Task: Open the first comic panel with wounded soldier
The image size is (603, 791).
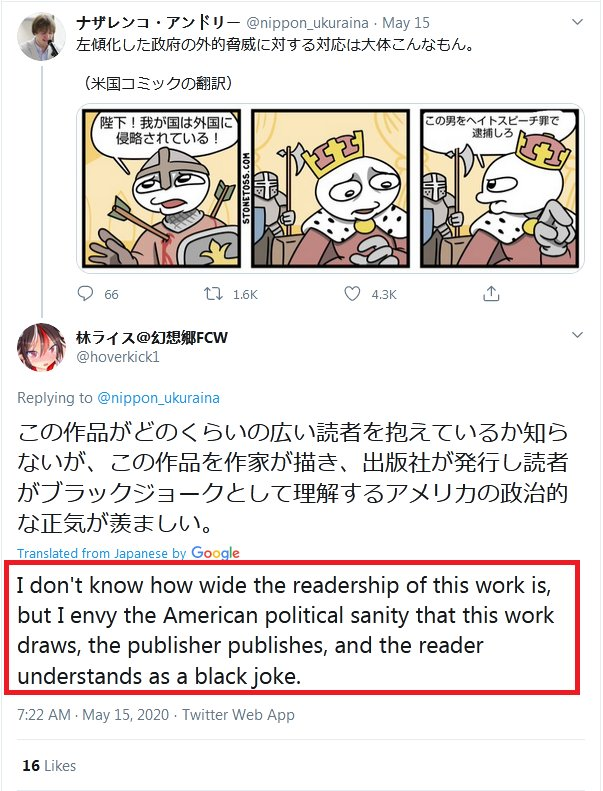Action: pos(161,189)
